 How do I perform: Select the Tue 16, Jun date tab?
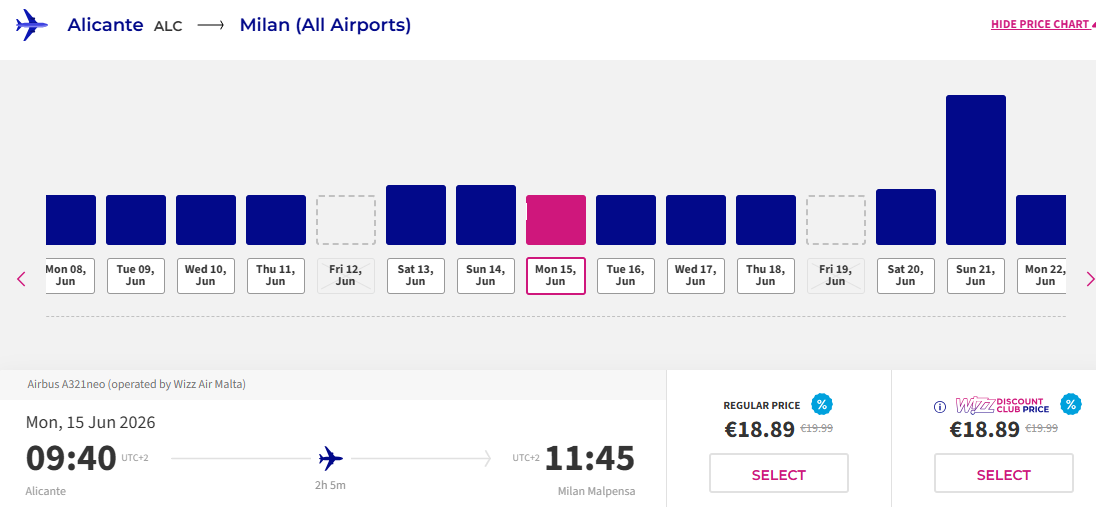coord(625,275)
